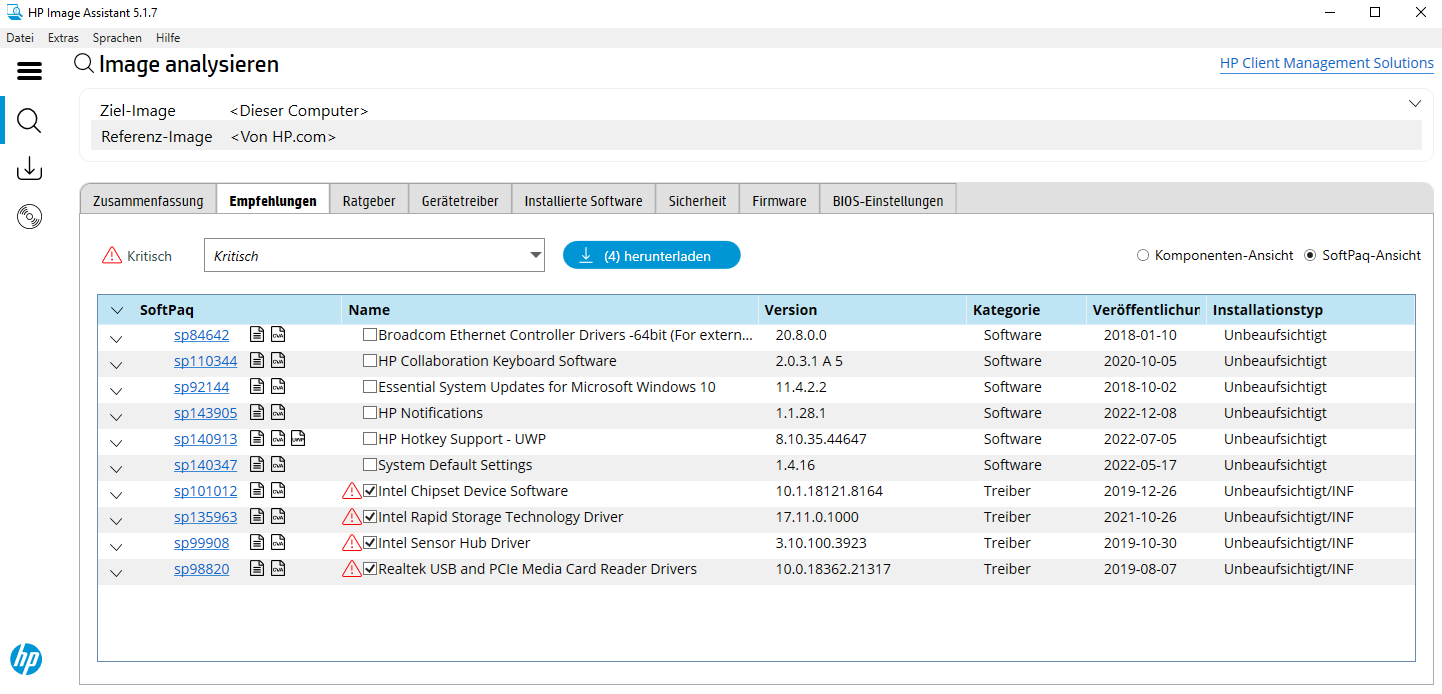The image size is (1442, 694).
Task: Click the HP logo at bottom left
Action: [x=26, y=659]
